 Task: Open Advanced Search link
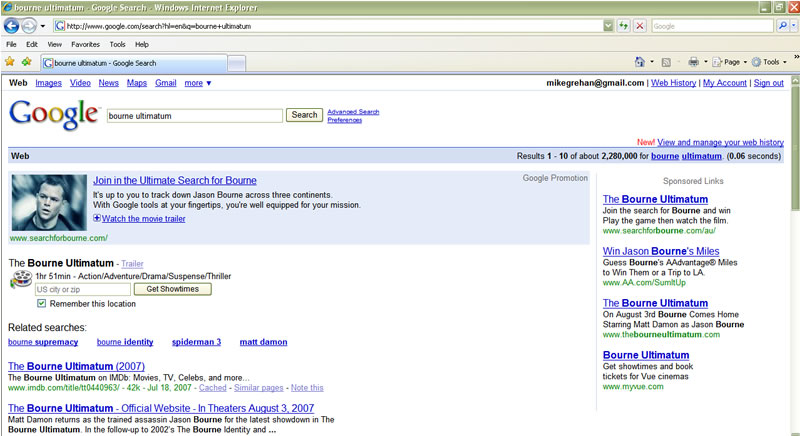[353, 112]
